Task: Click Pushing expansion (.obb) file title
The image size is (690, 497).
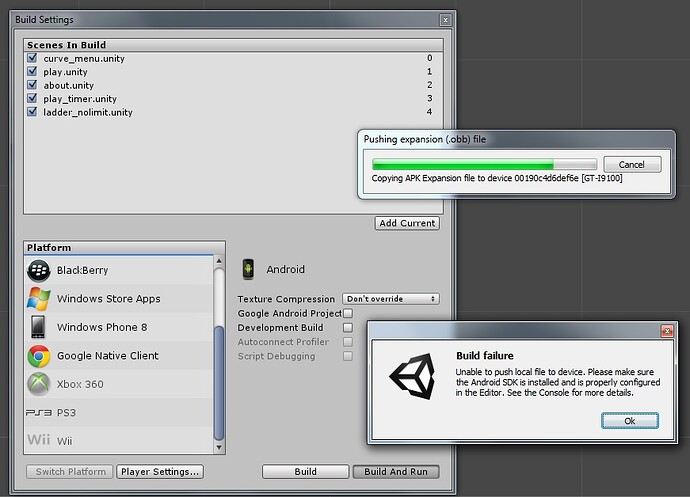Action: coord(425,139)
